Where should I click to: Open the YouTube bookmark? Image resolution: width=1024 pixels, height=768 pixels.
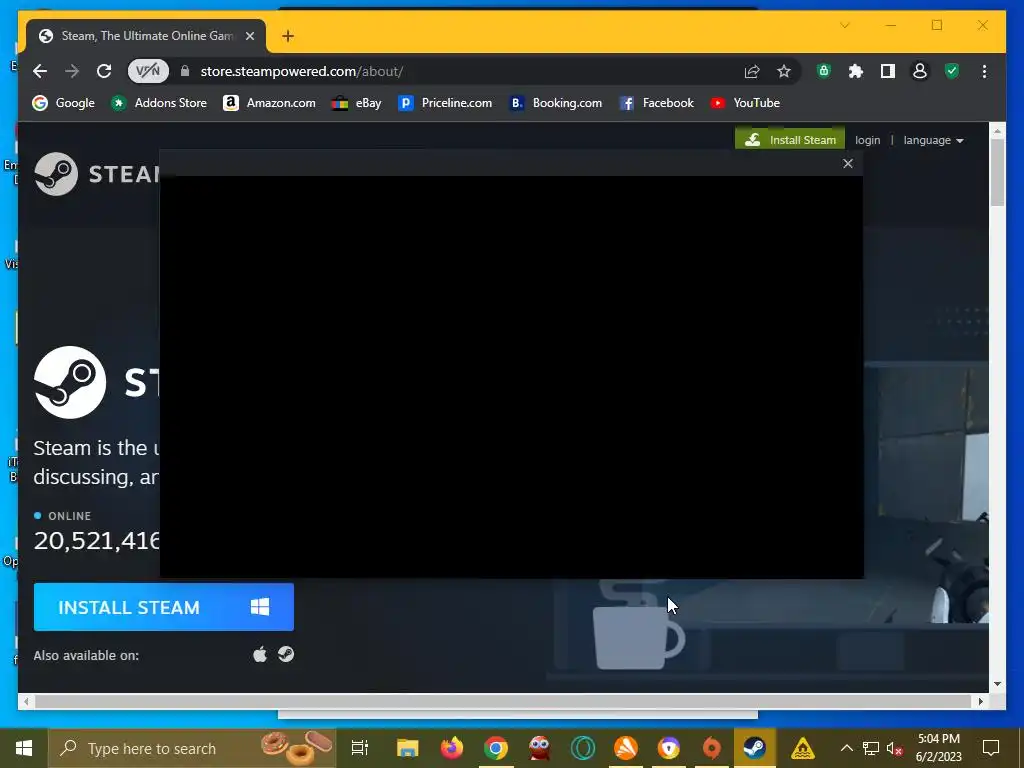[x=745, y=103]
